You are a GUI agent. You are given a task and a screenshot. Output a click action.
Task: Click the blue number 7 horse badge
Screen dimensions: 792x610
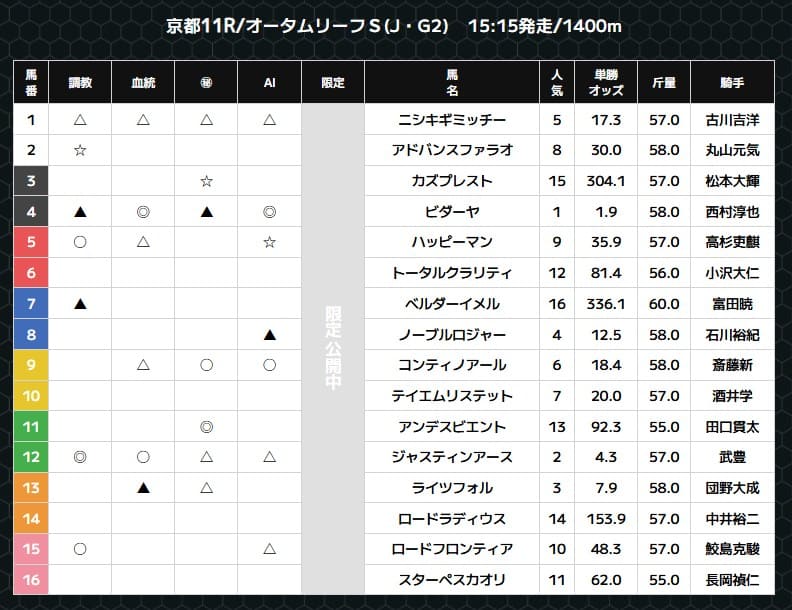31,303
